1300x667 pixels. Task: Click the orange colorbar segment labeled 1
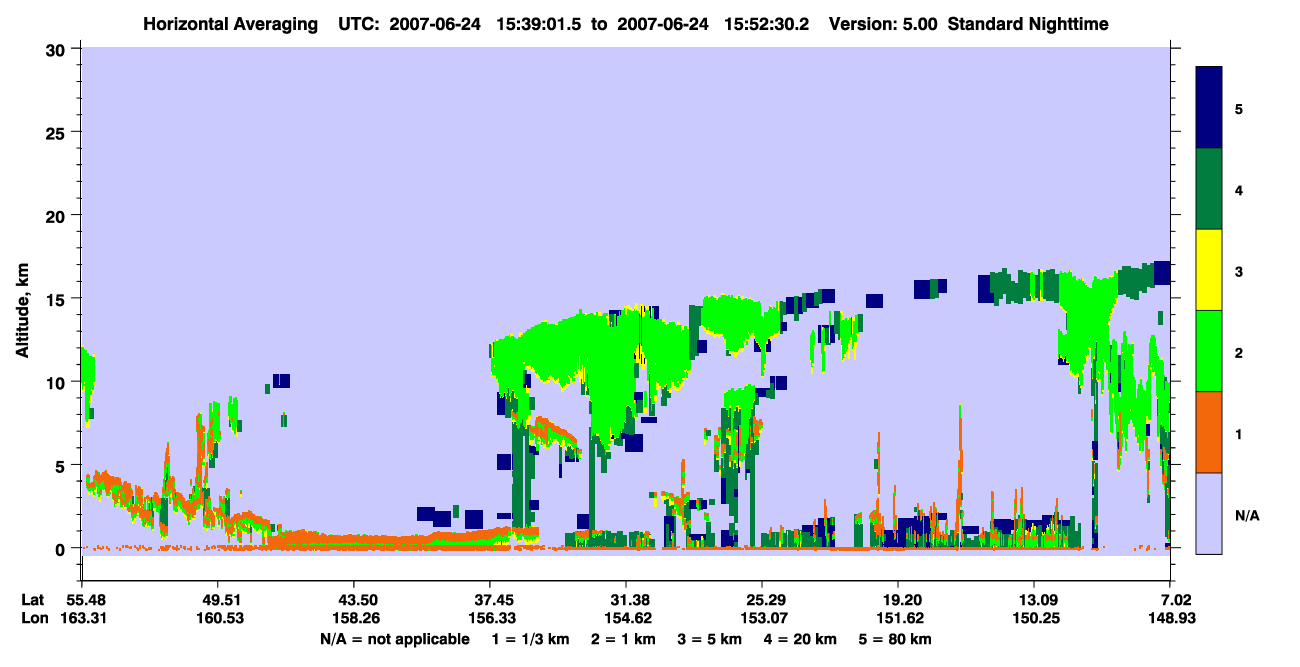(1209, 432)
